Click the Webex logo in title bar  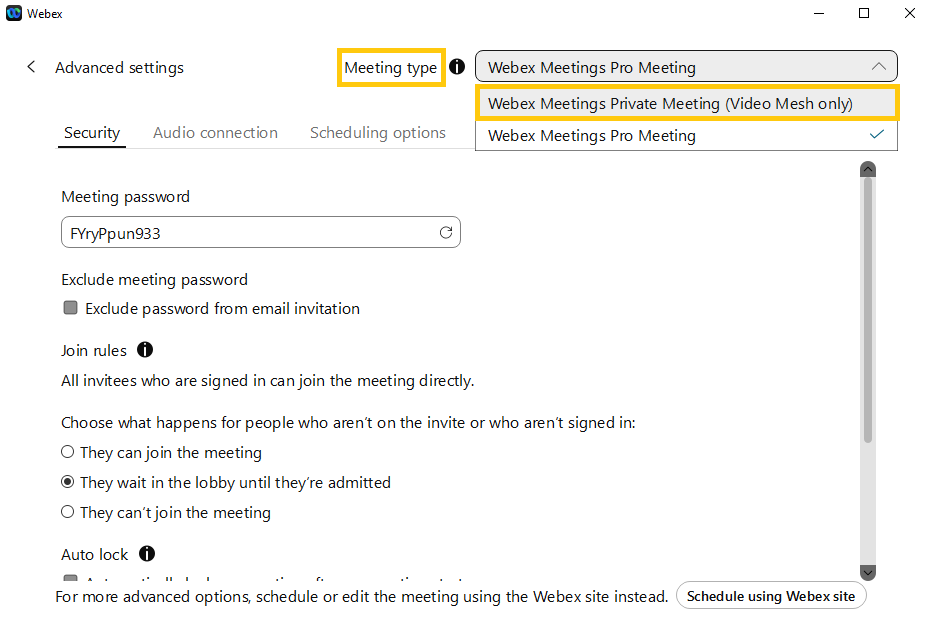[14, 13]
